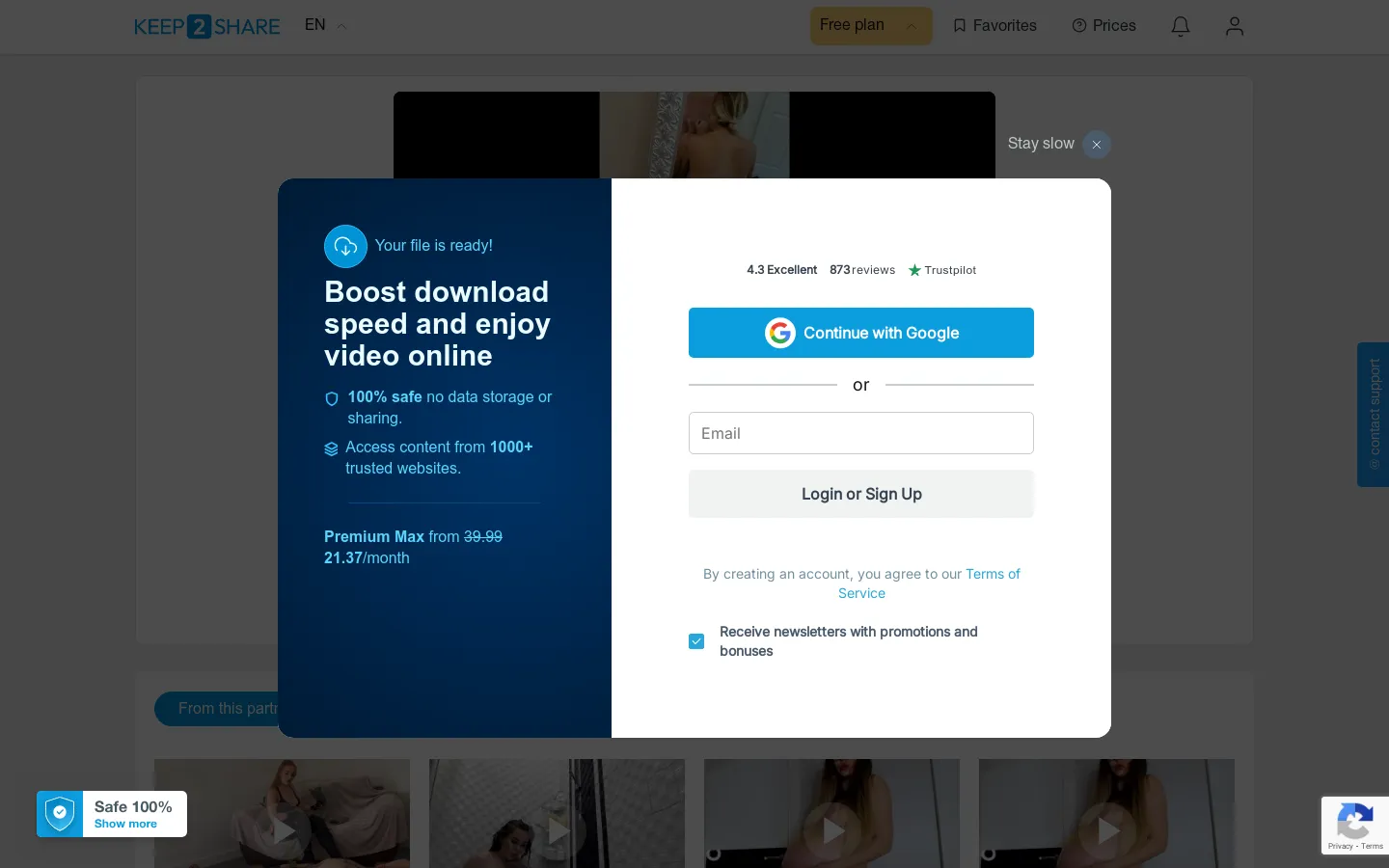This screenshot has height=868, width=1389.
Task: Click Login or Sign Up button
Action: pos(861,494)
